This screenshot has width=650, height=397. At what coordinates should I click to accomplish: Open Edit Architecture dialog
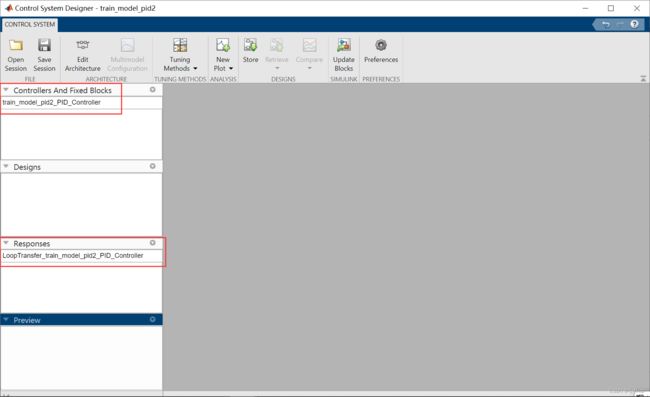click(82, 55)
